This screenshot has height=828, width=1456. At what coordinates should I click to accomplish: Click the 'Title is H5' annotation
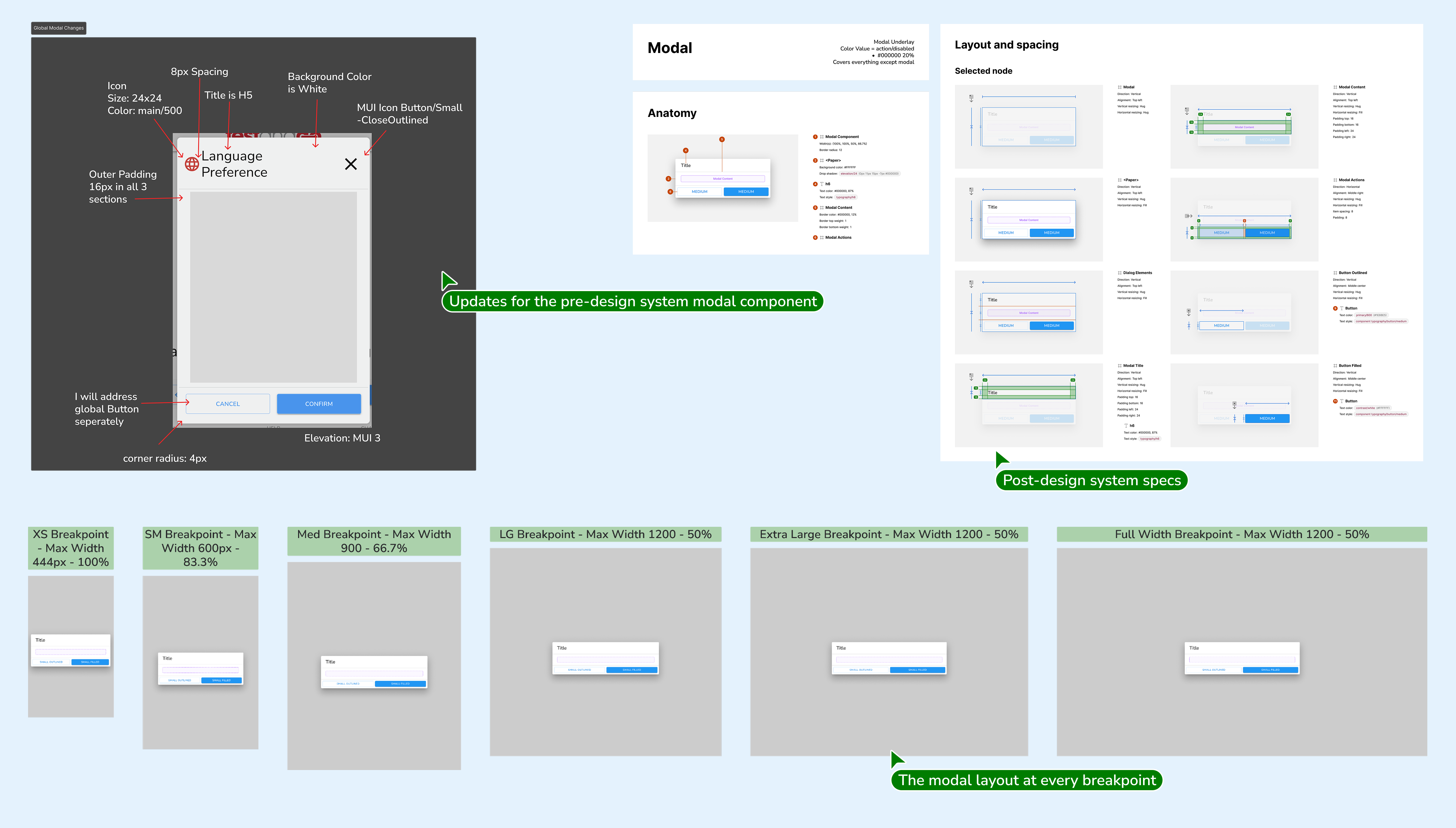[228, 95]
